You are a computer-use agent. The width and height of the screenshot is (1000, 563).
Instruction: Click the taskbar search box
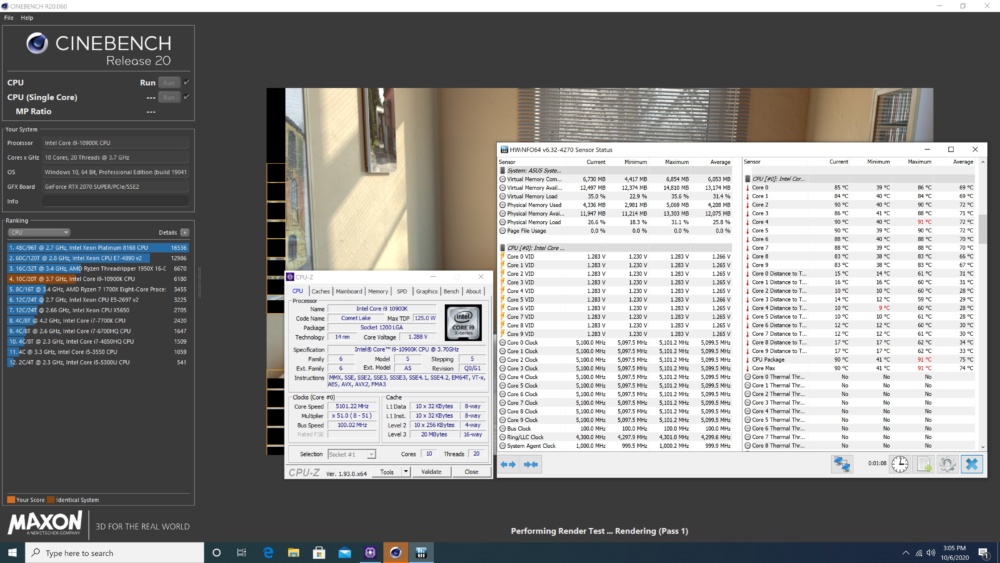[115, 553]
